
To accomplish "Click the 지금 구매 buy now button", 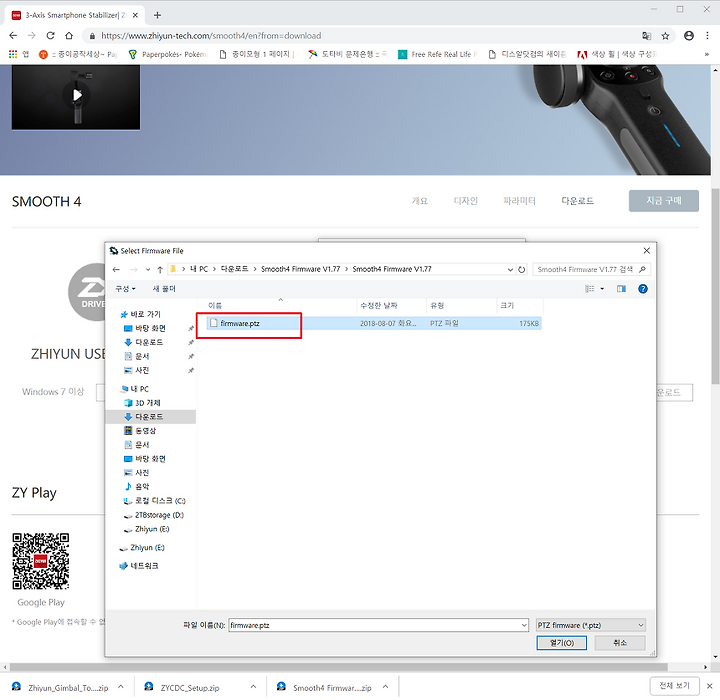I will click(664, 201).
